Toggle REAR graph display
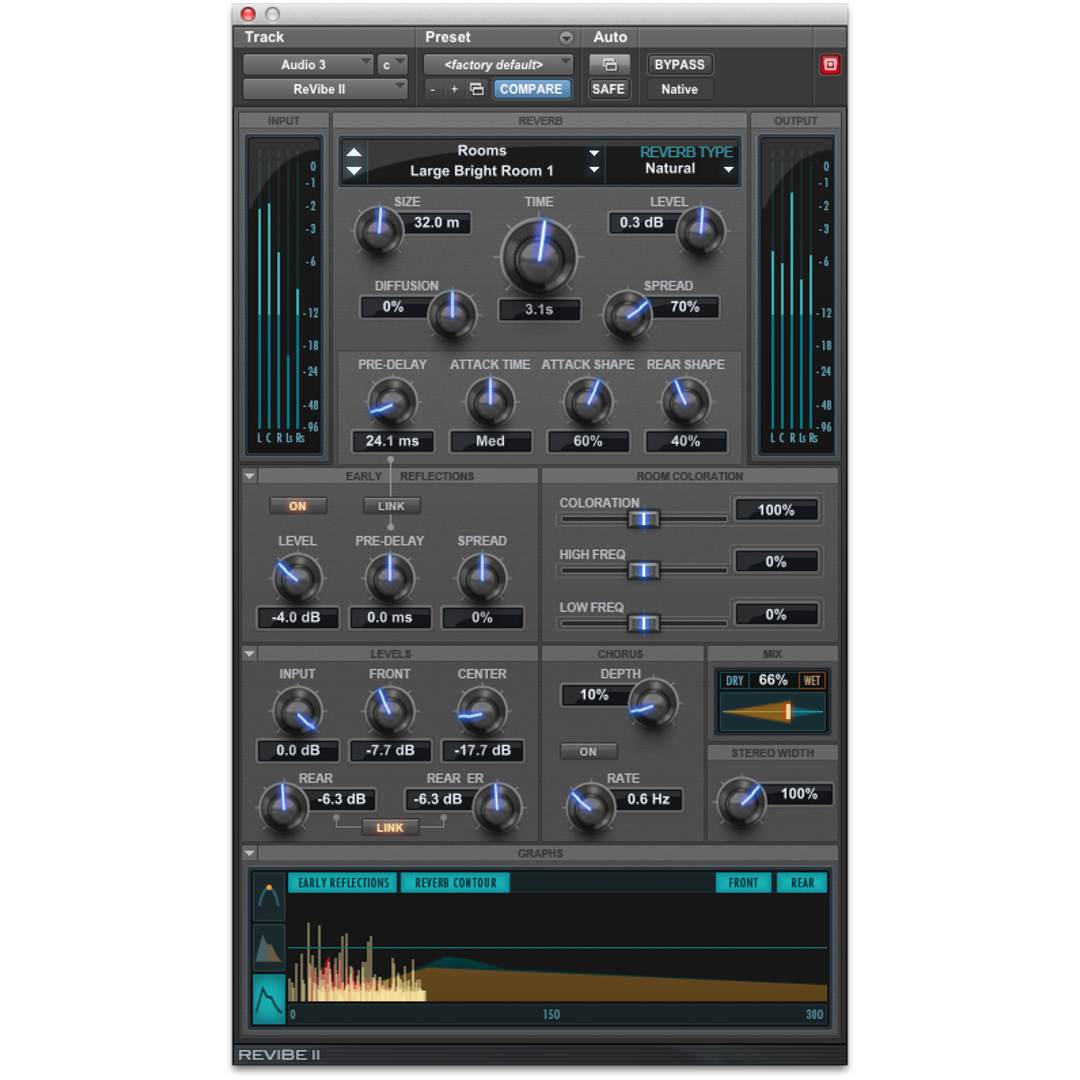 802,882
